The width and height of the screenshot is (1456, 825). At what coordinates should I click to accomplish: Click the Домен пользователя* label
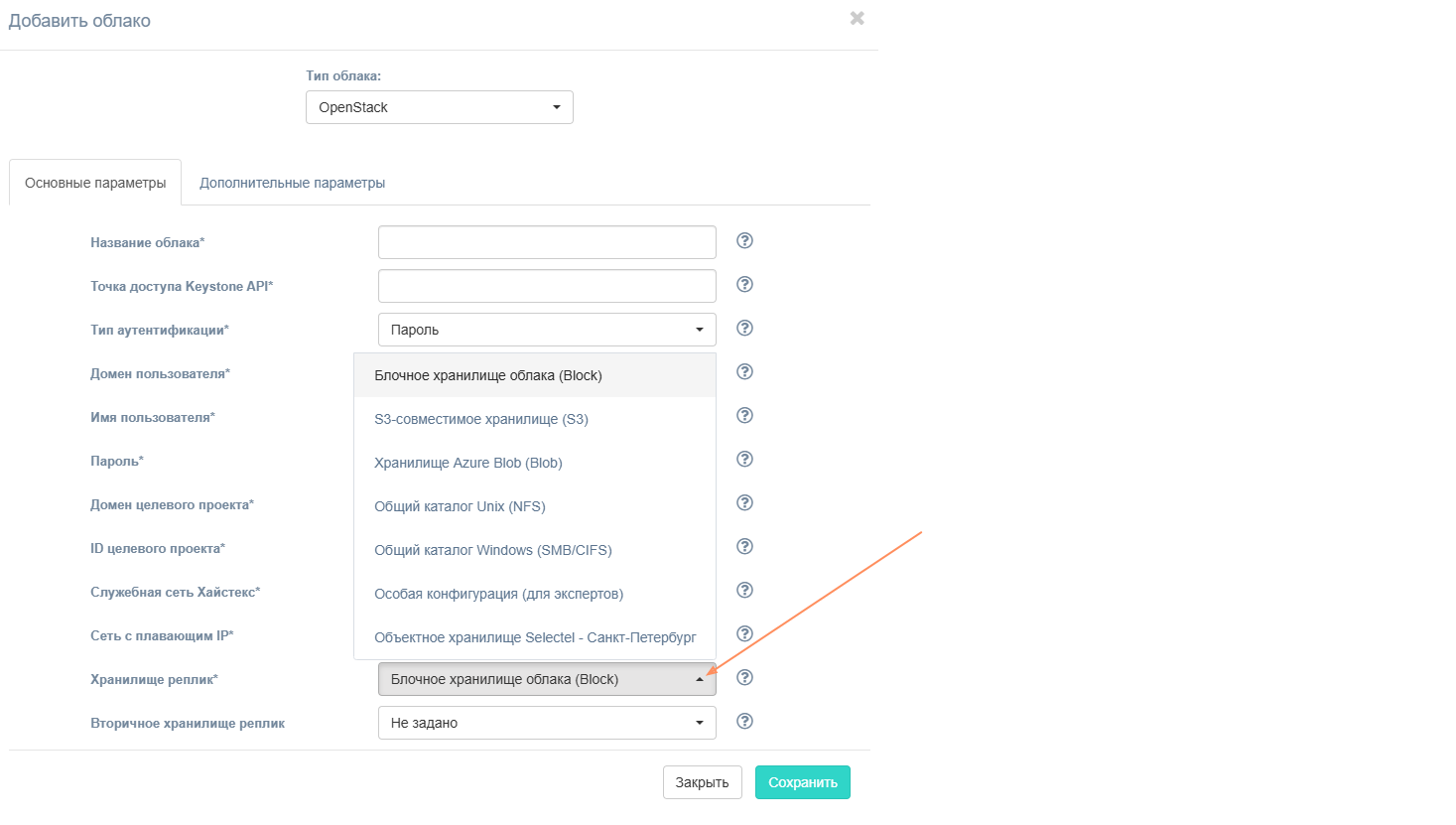point(161,373)
